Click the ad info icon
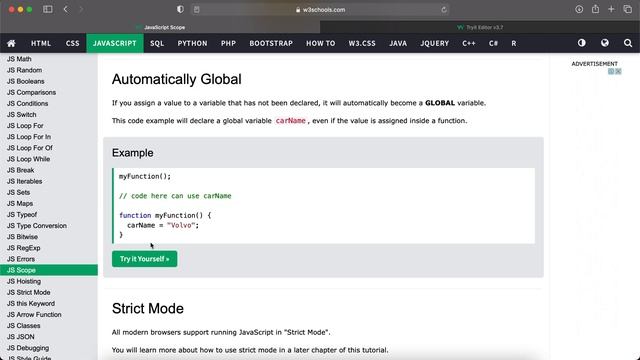The height and width of the screenshot is (360, 640). [x=611, y=71]
